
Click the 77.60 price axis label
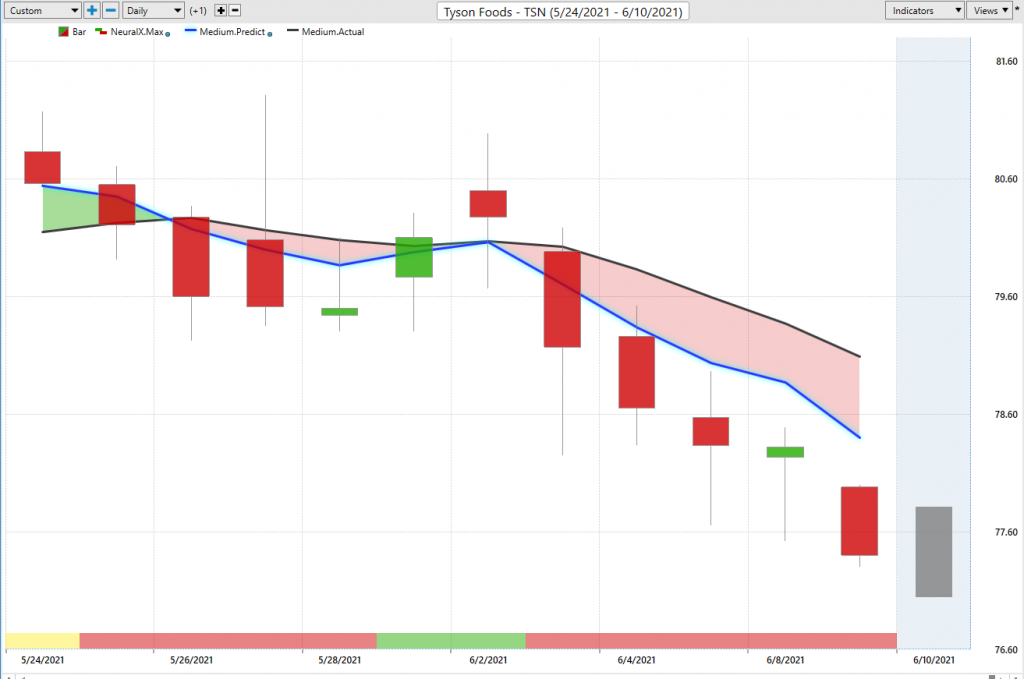coord(1006,532)
